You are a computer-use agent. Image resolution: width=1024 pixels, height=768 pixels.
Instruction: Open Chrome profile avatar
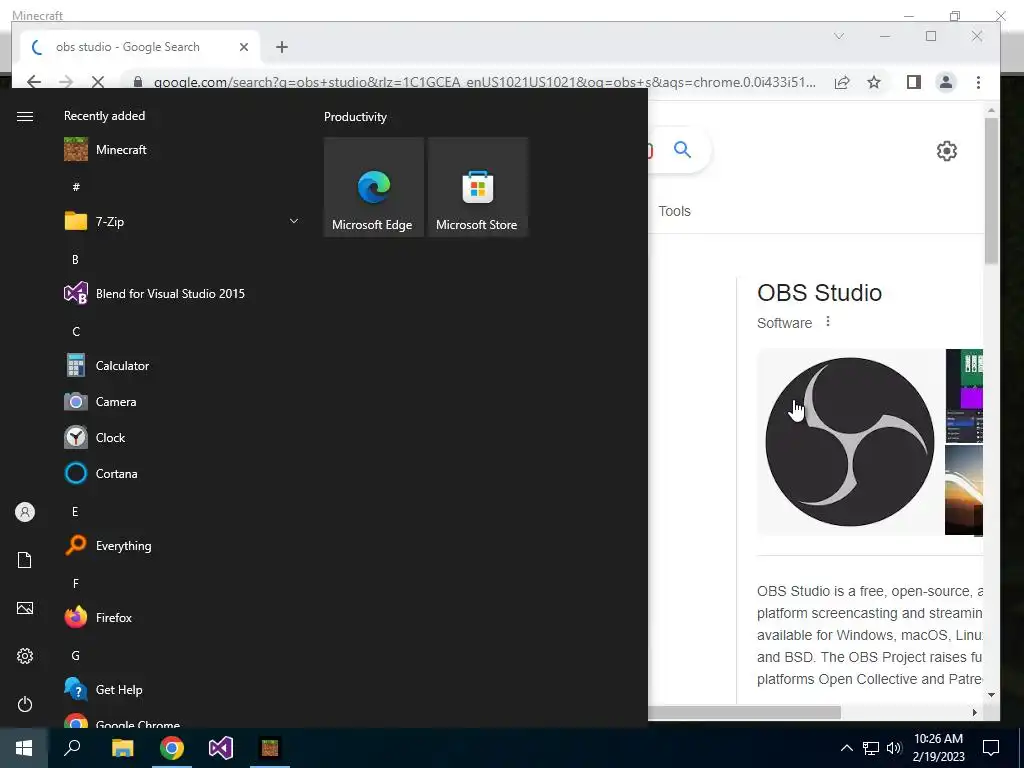(x=946, y=82)
